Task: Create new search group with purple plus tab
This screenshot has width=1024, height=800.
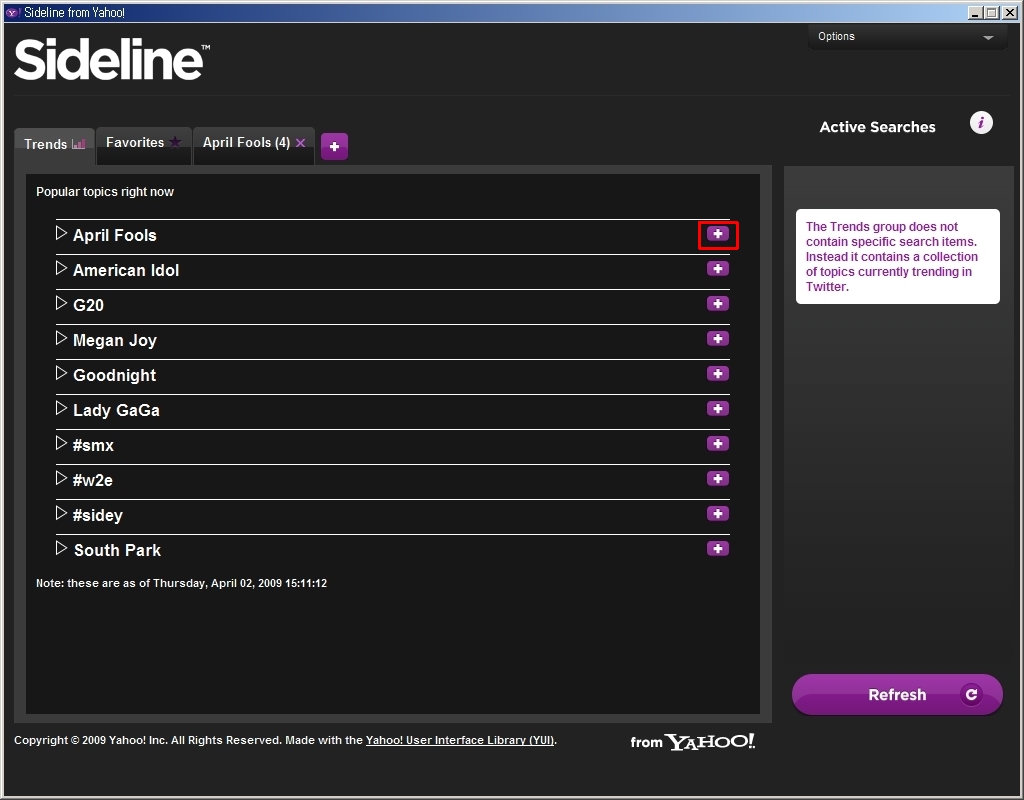Action: [x=334, y=147]
